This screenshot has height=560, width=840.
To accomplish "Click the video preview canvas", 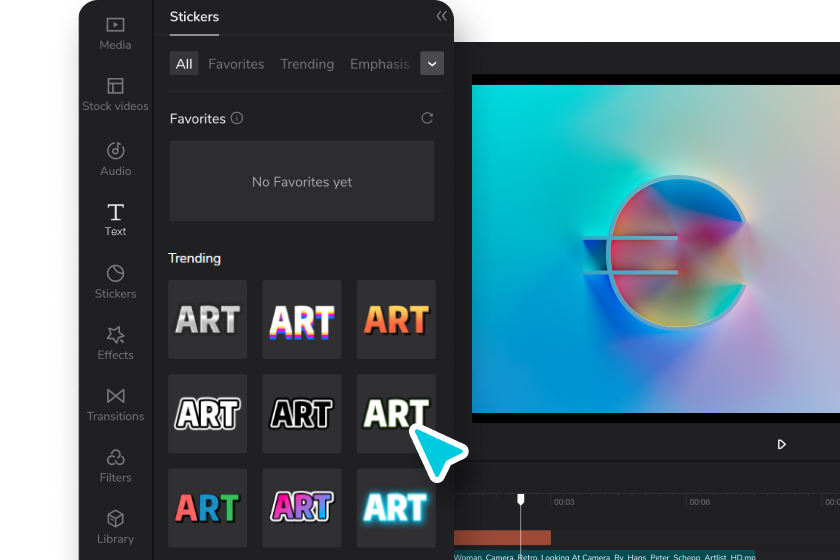I will coord(656,249).
